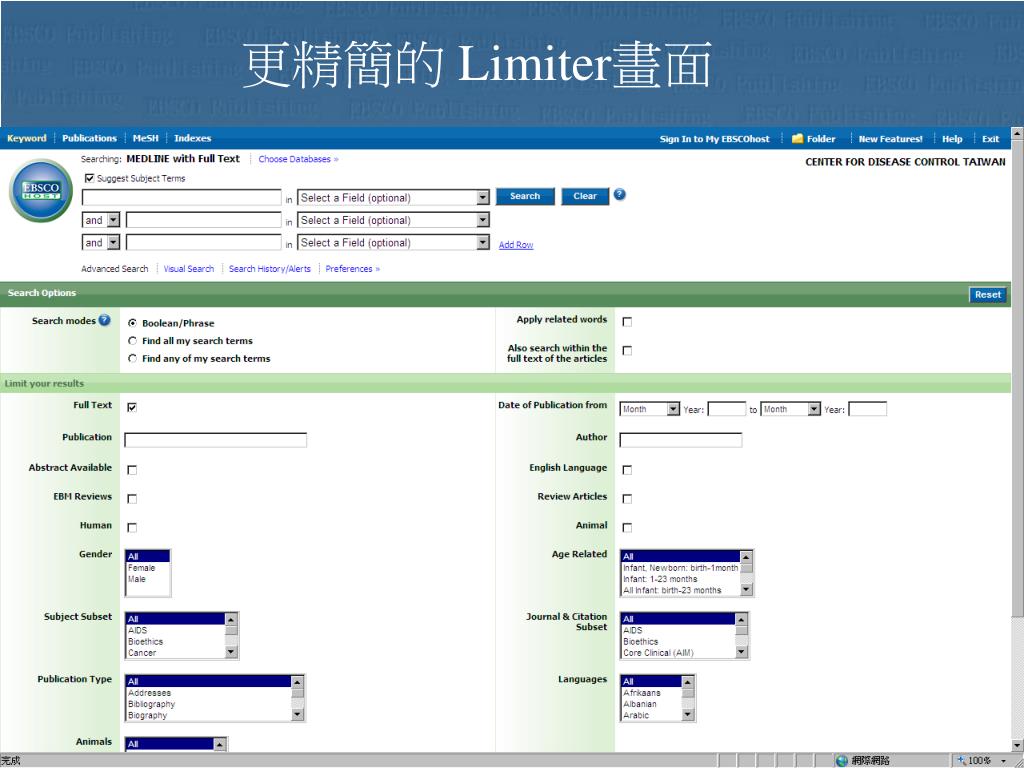Click Exit in the top bar
The height and width of the screenshot is (768, 1024).
[991, 139]
